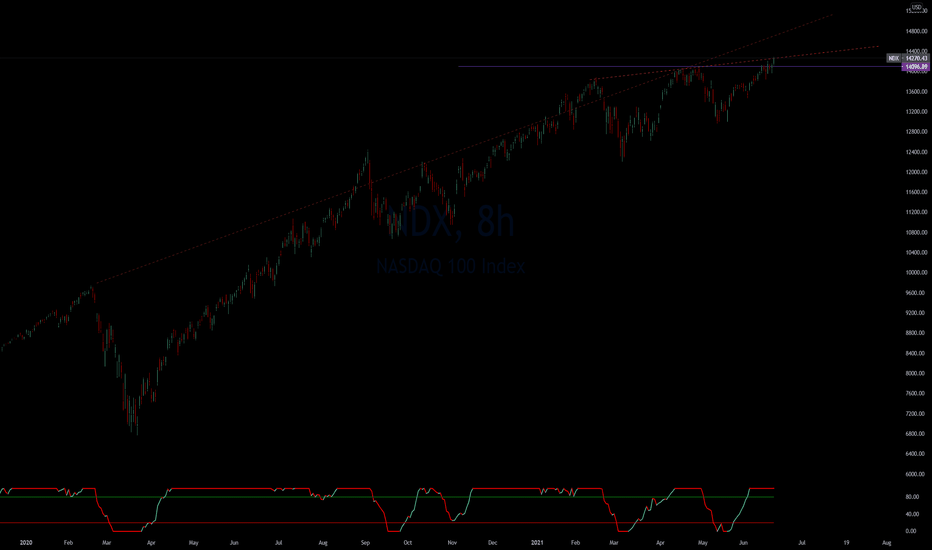Click the 7200.00 price axis label
This screenshot has width=932, height=550.
tap(916, 413)
